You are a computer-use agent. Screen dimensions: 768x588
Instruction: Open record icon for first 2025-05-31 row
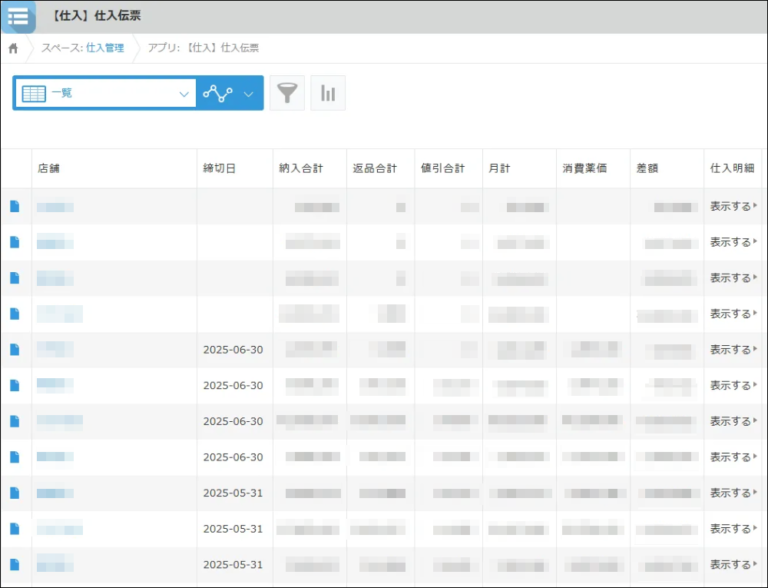tap(15, 493)
